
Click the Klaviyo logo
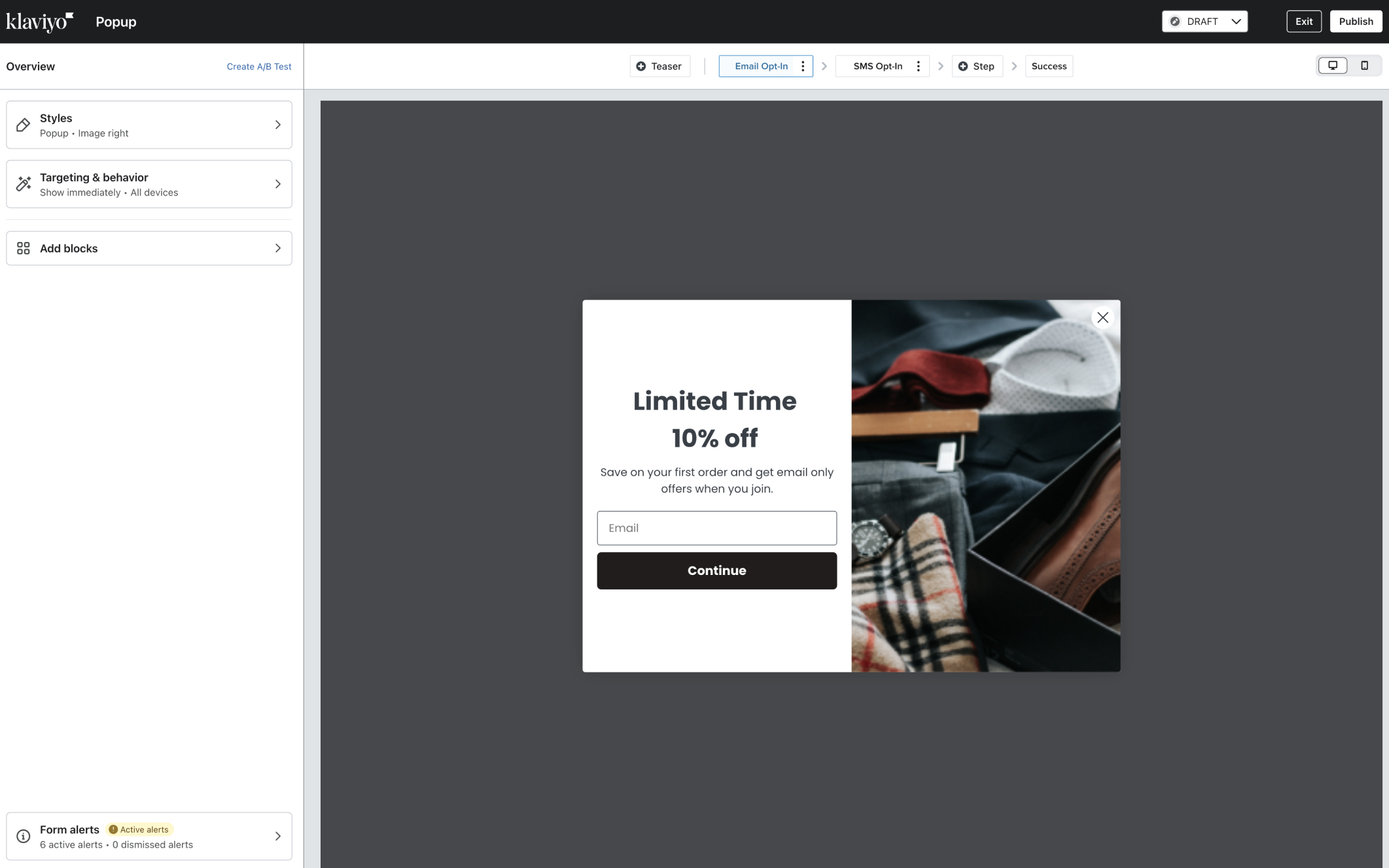click(x=39, y=22)
